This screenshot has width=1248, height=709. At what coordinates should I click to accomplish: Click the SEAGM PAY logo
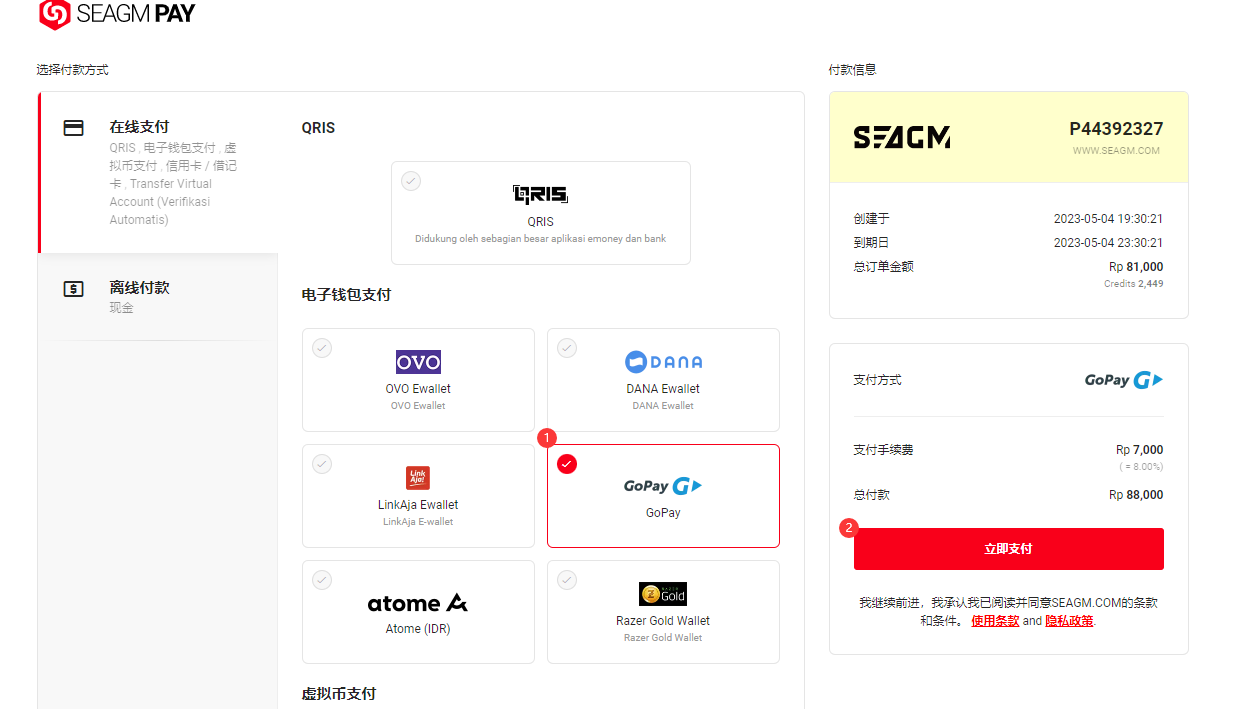[x=117, y=14]
